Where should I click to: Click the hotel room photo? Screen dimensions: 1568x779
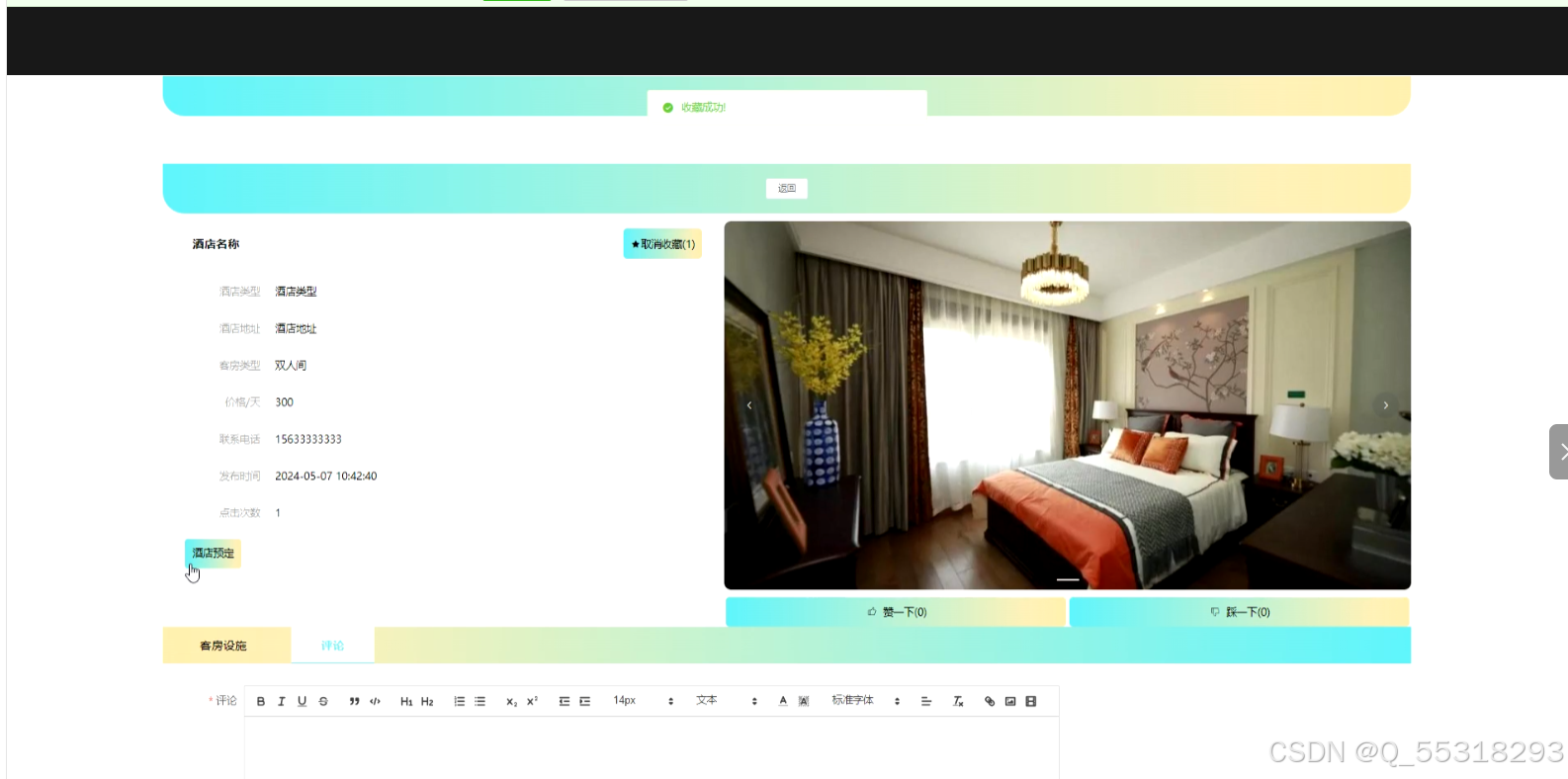1068,405
